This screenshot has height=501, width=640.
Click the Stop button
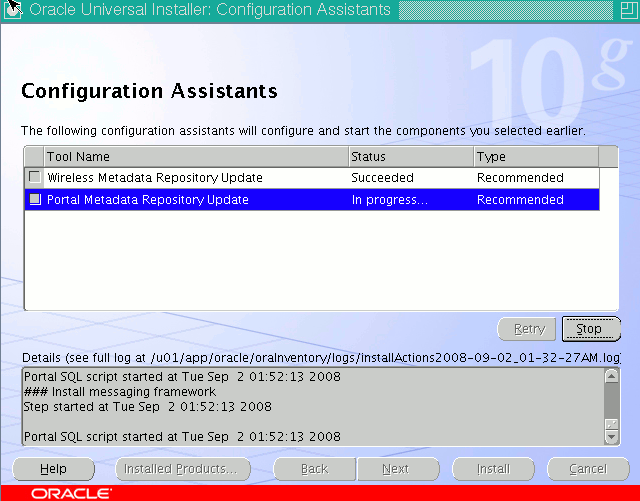[x=591, y=329]
